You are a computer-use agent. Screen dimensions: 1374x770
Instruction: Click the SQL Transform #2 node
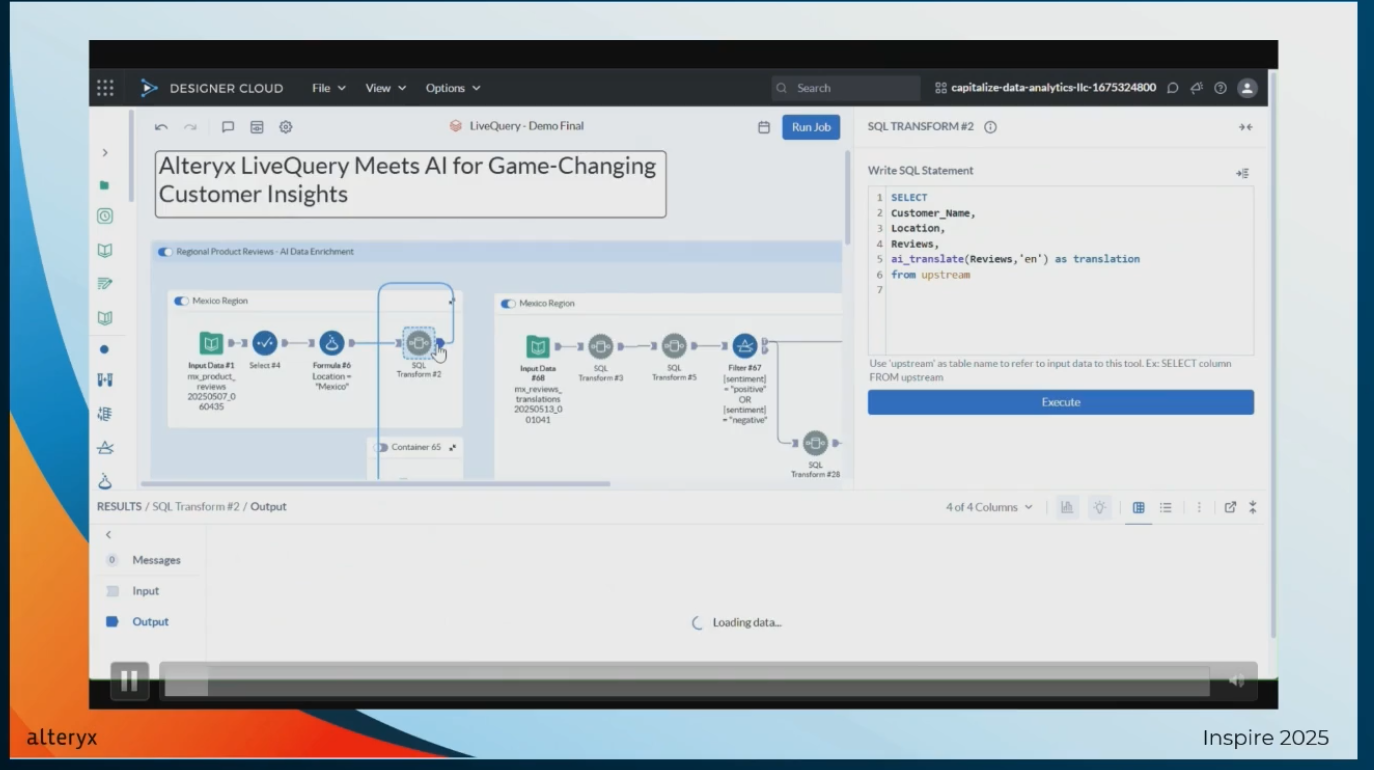click(x=418, y=344)
